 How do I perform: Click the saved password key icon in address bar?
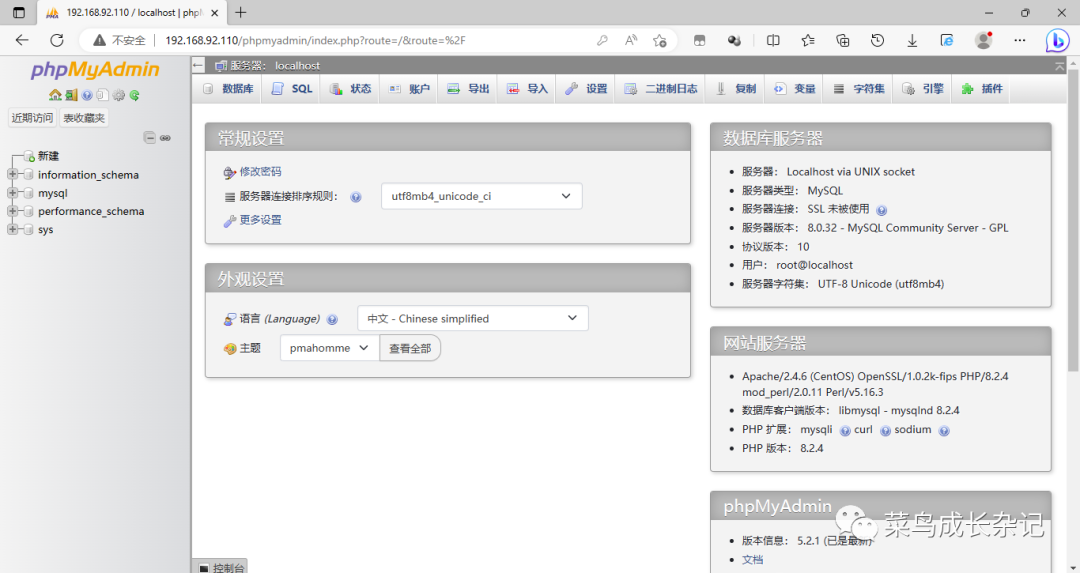pos(602,41)
